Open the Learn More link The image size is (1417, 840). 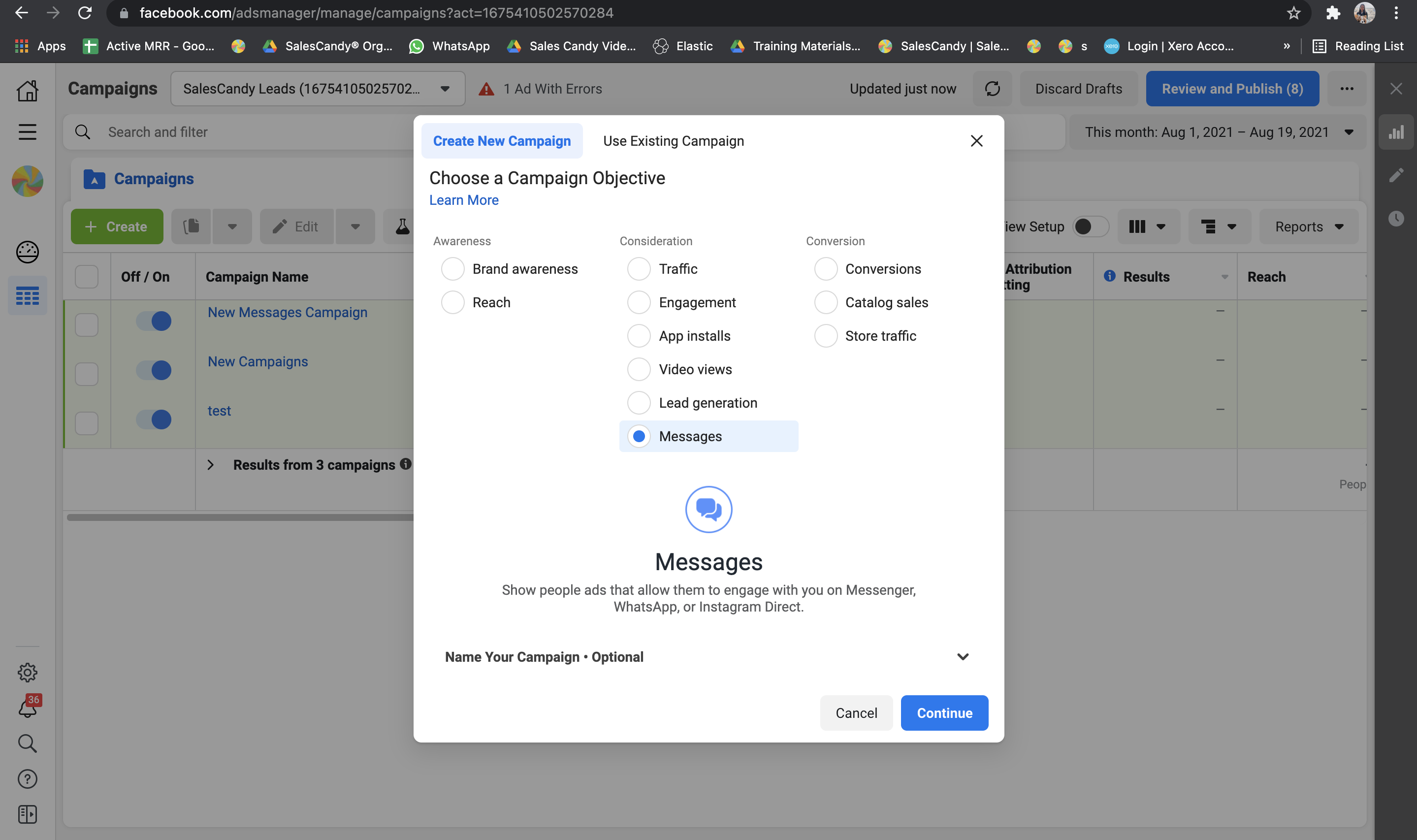[x=463, y=200]
